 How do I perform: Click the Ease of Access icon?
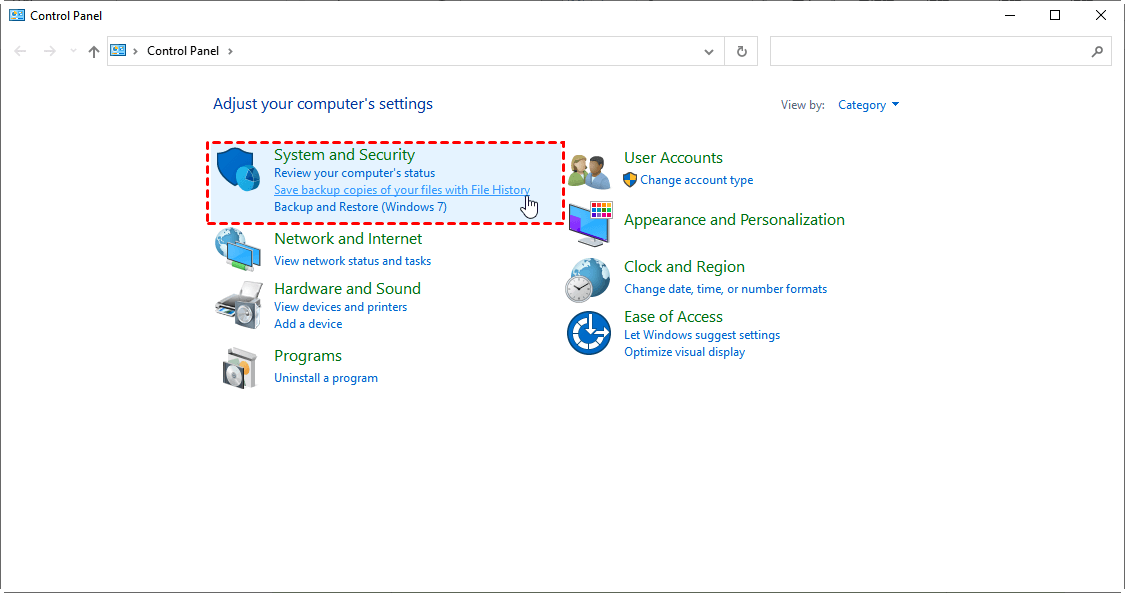click(x=588, y=332)
